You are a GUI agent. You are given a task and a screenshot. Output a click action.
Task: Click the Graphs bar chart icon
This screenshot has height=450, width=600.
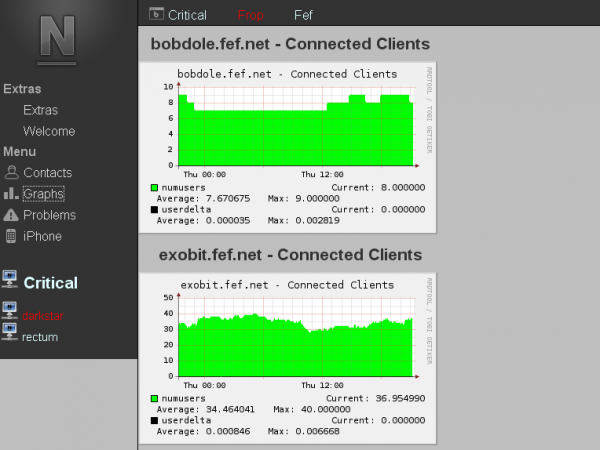coord(11,193)
